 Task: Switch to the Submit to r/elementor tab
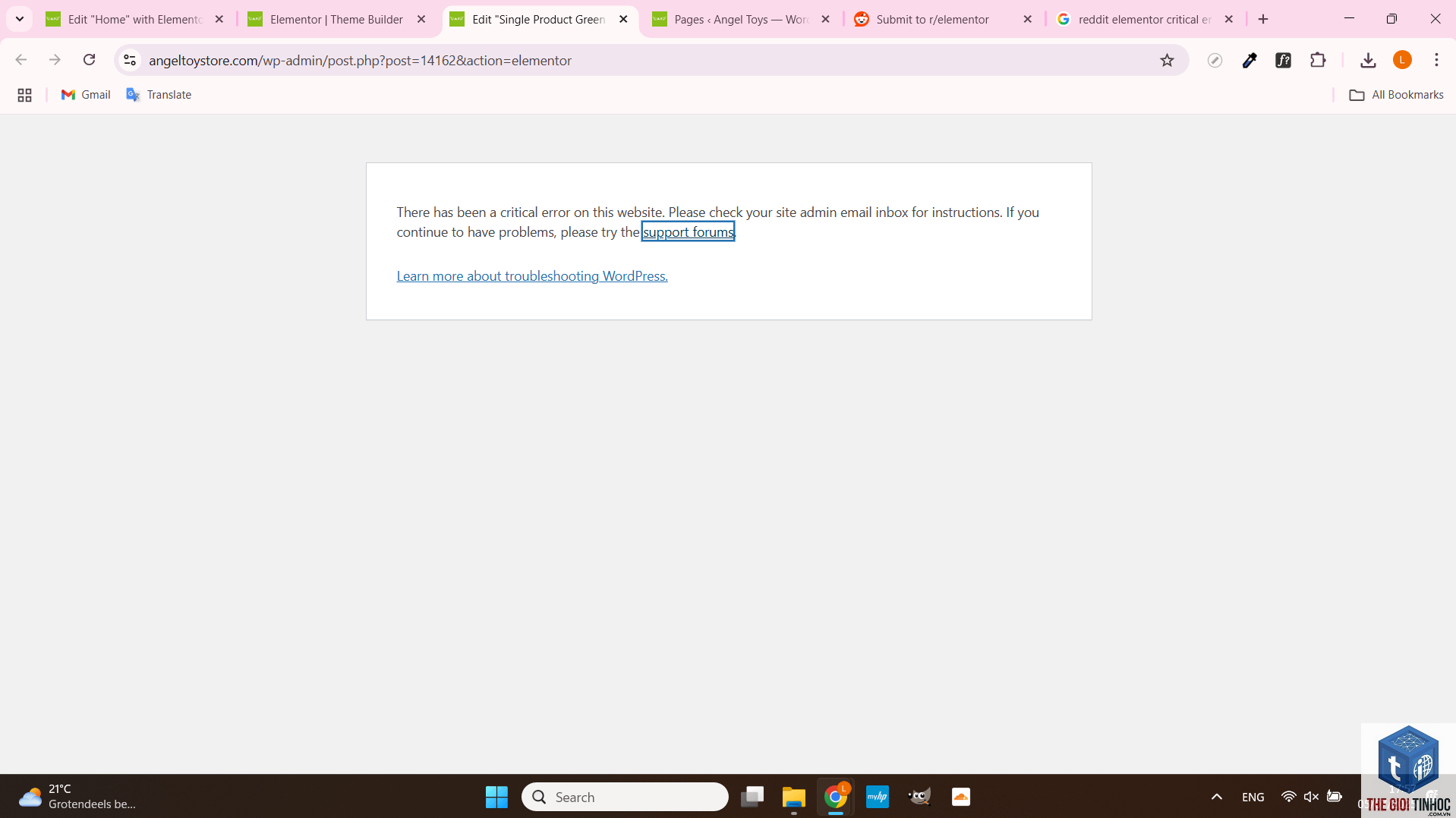(x=944, y=19)
